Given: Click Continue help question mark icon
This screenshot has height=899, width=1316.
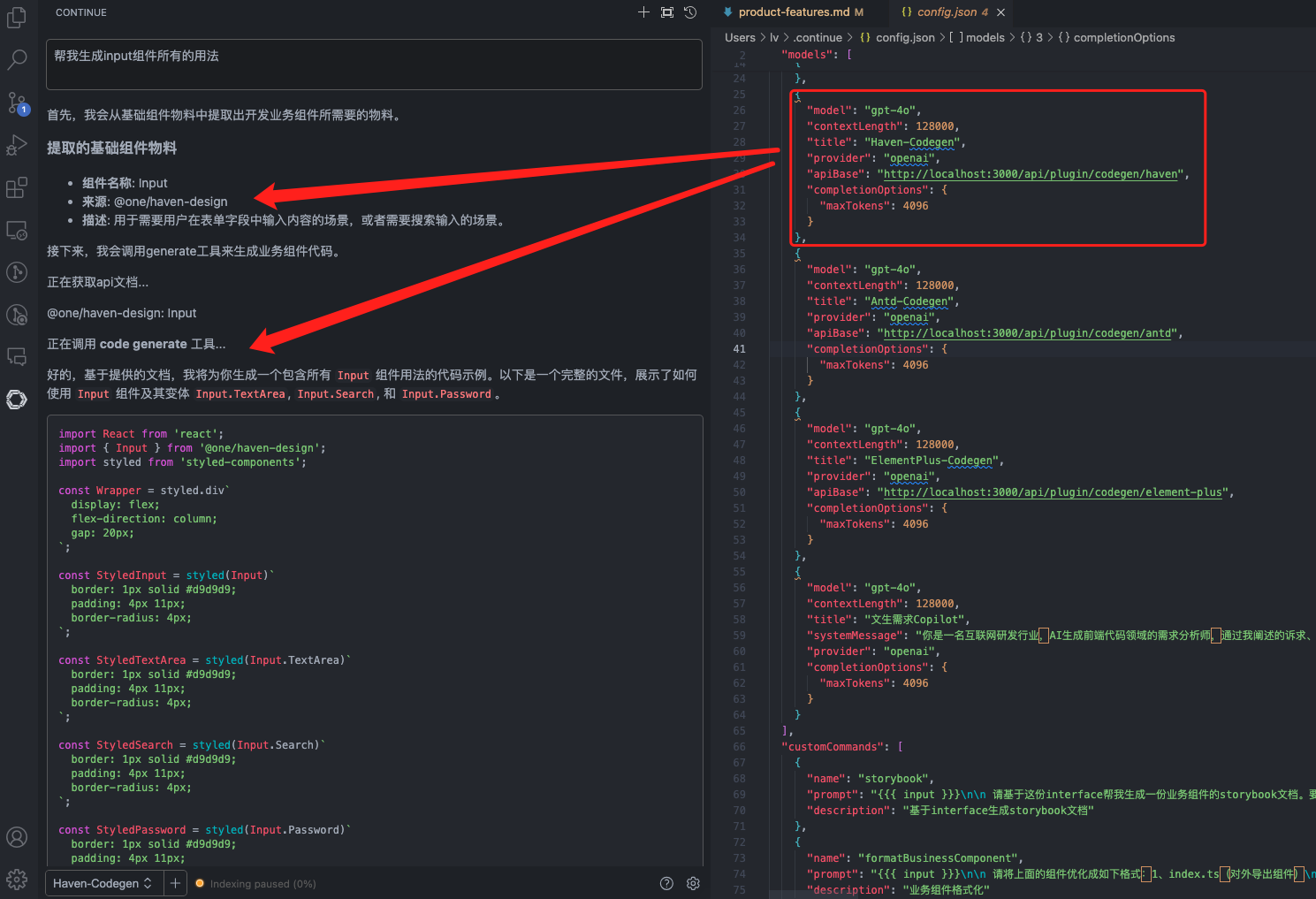Looking at the screenshot, I should tap(666, 883).
